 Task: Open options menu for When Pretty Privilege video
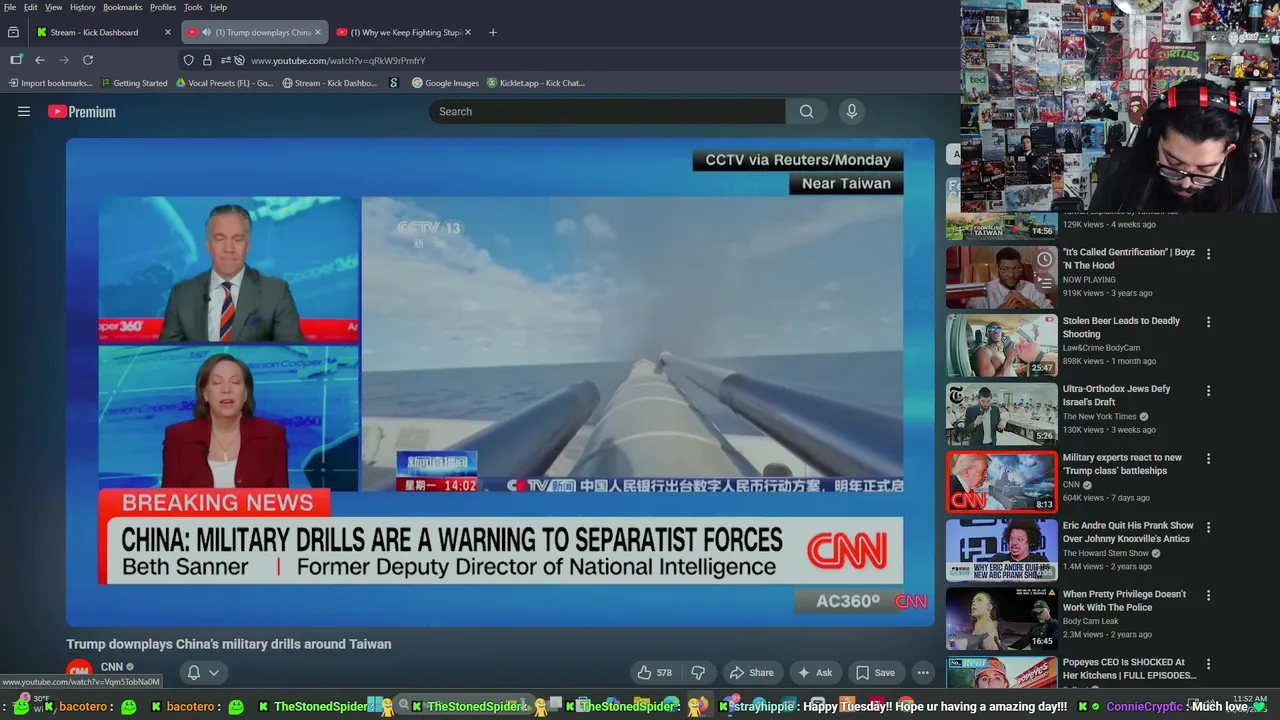click(x=1208, y=596)
